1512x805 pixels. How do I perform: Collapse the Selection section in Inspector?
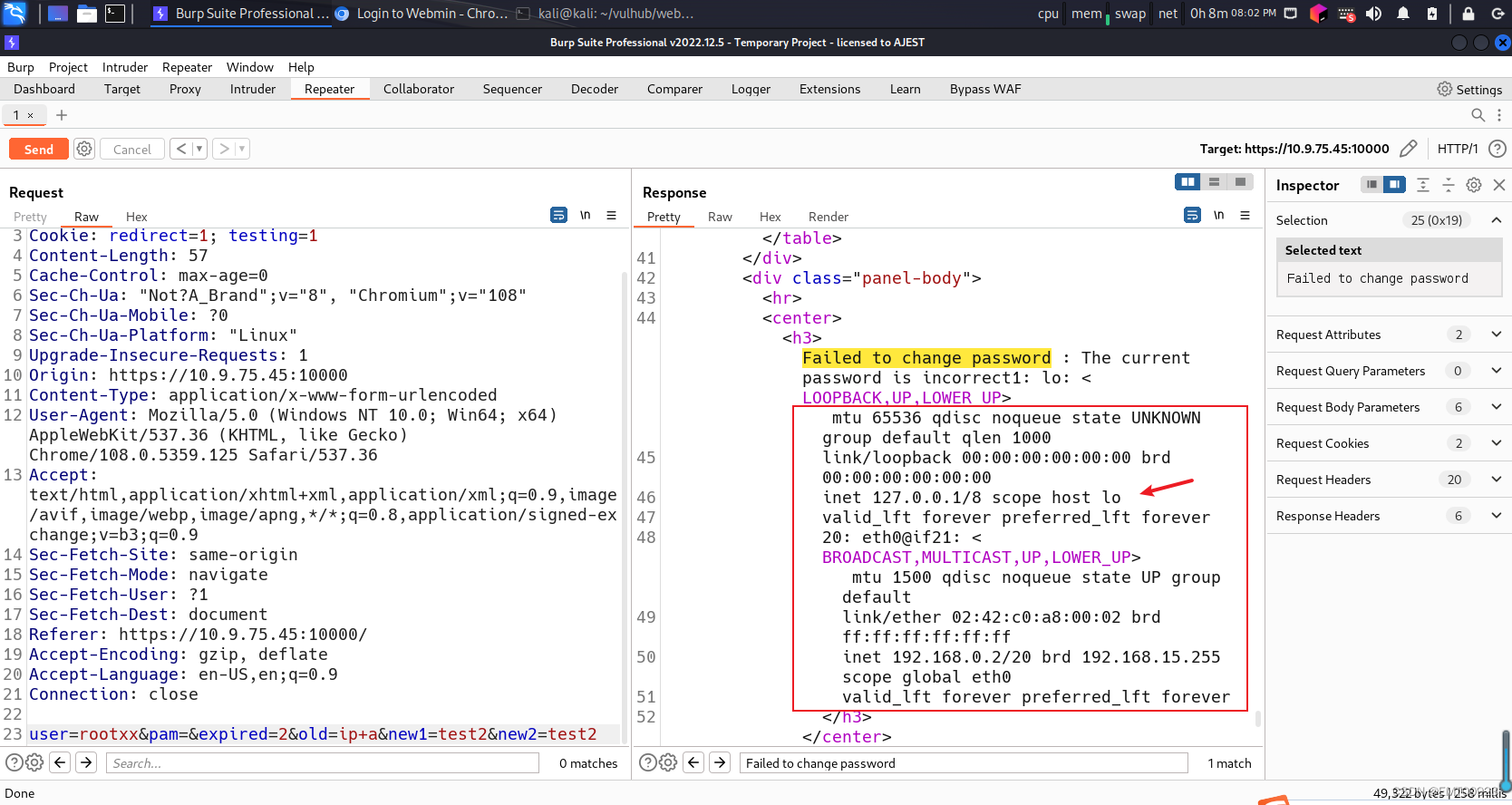click(1497, 220)
